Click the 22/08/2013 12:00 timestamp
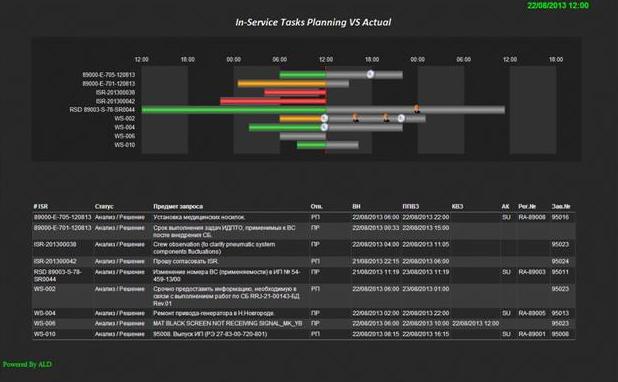 pos(558,6)
